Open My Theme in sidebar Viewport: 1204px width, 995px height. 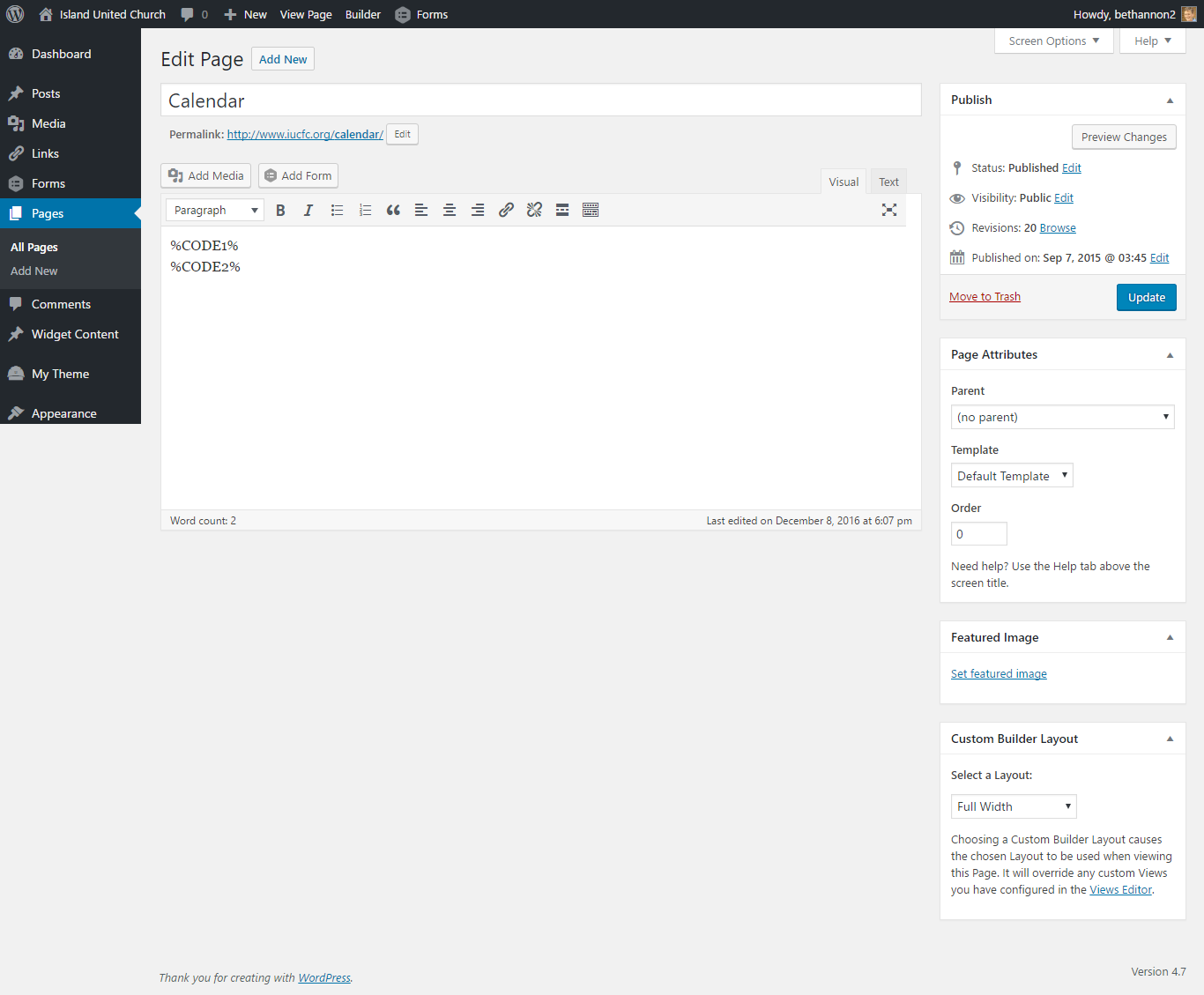point(71,374)
